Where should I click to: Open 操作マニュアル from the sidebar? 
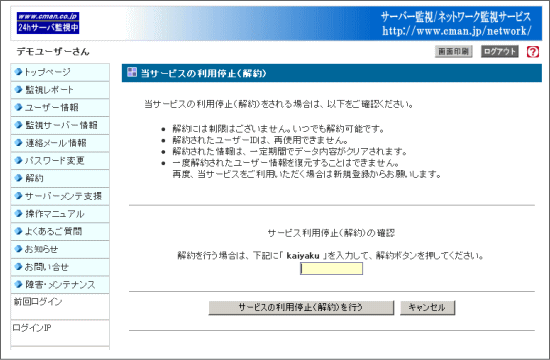(60, 214)
